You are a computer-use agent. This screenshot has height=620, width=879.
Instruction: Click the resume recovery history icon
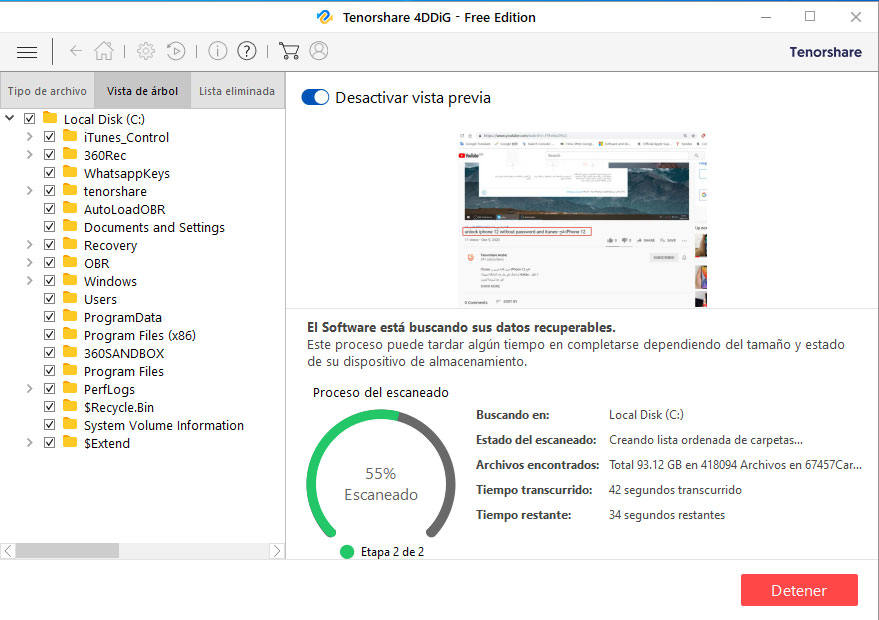(176, 51)
